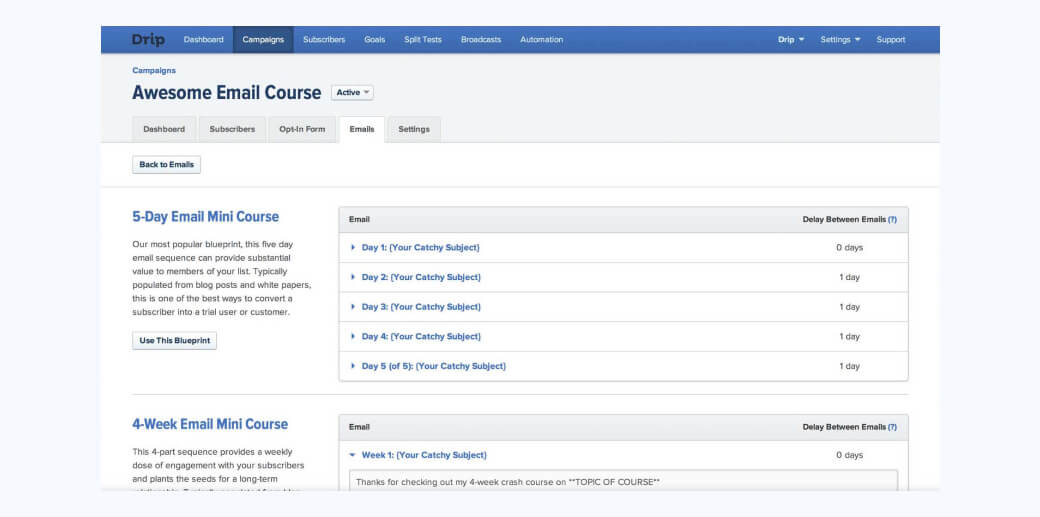Click the Drip logo in navbar
The width and height of the screenshot is (1040, 517).
148,40
